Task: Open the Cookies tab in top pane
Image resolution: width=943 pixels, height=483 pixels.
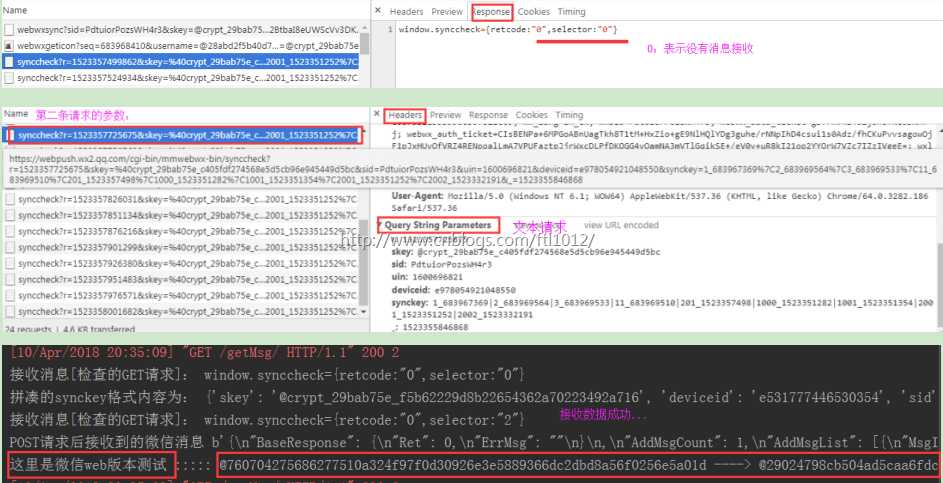Action: click(533, 11)
